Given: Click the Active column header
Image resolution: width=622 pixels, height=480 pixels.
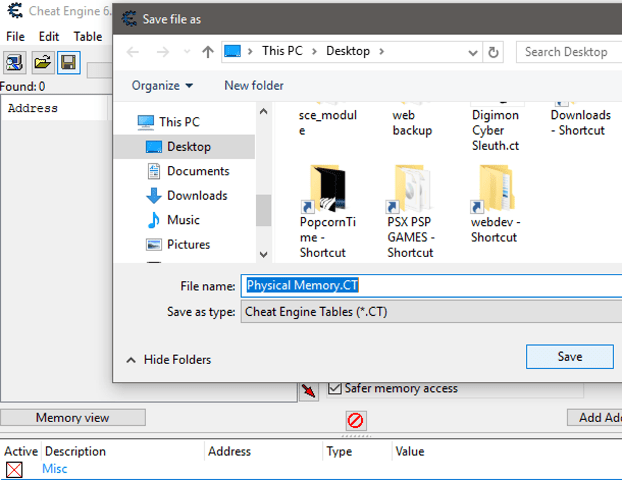Looking at the screenshot, I should click(x=21, y=451).
